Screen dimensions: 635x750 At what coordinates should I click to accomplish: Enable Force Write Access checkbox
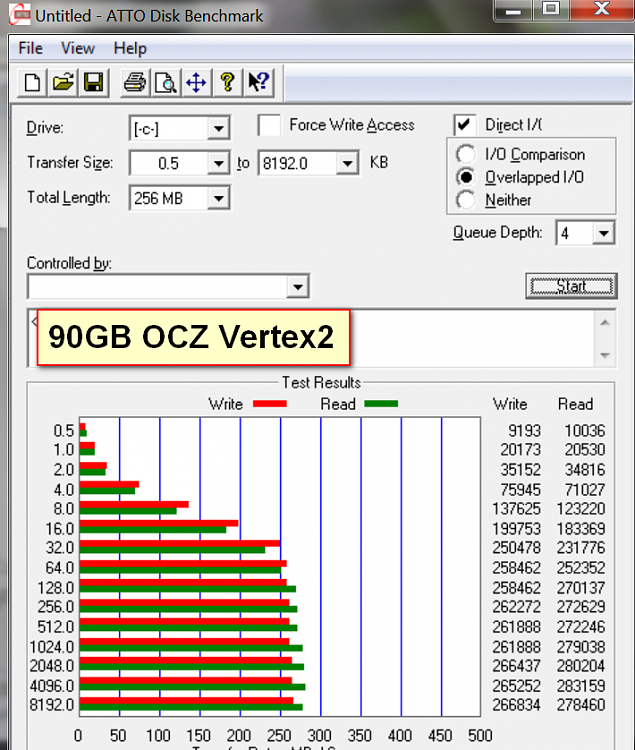[x=269, y=126]
